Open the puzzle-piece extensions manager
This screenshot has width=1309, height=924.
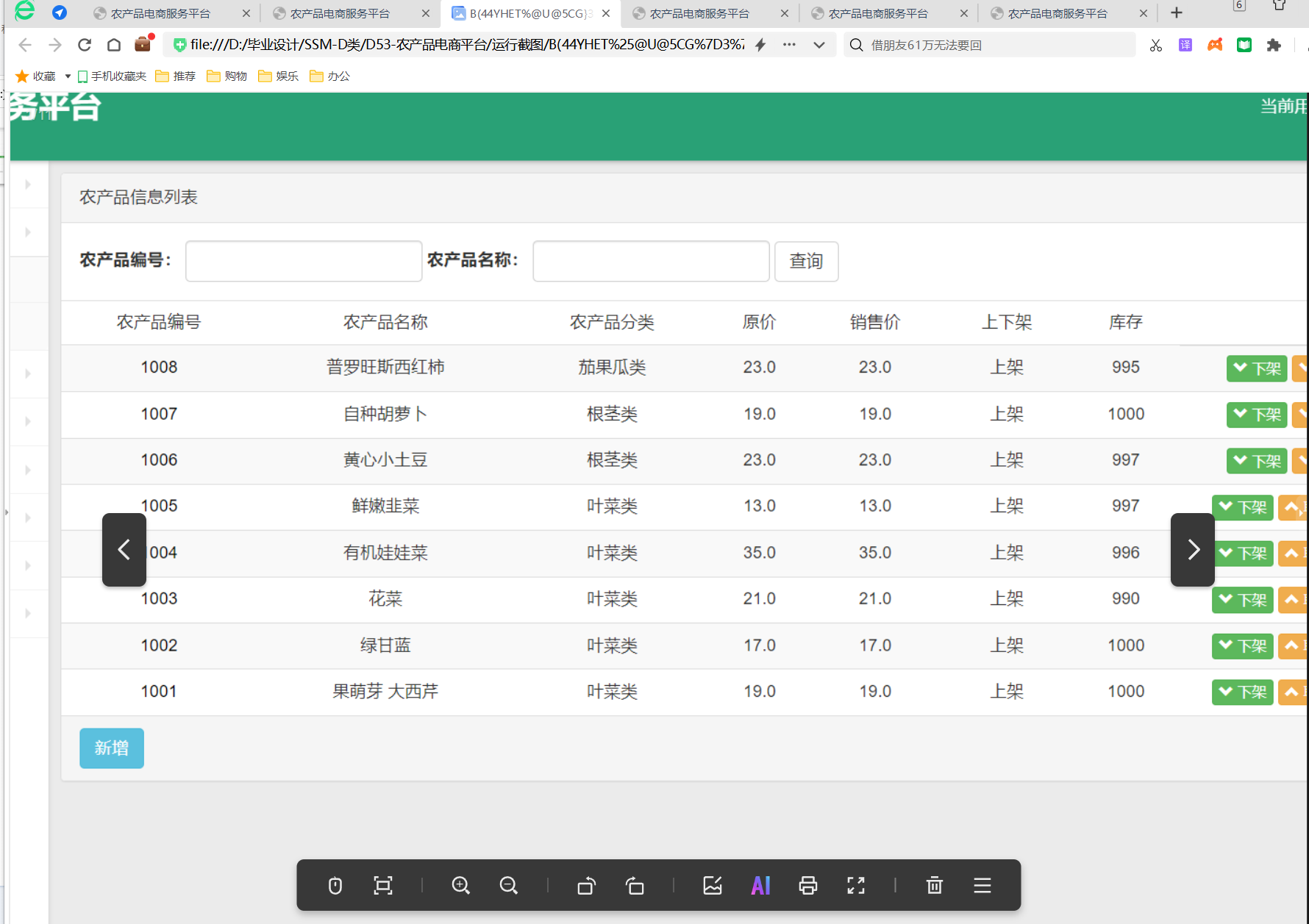[1274, 45]
